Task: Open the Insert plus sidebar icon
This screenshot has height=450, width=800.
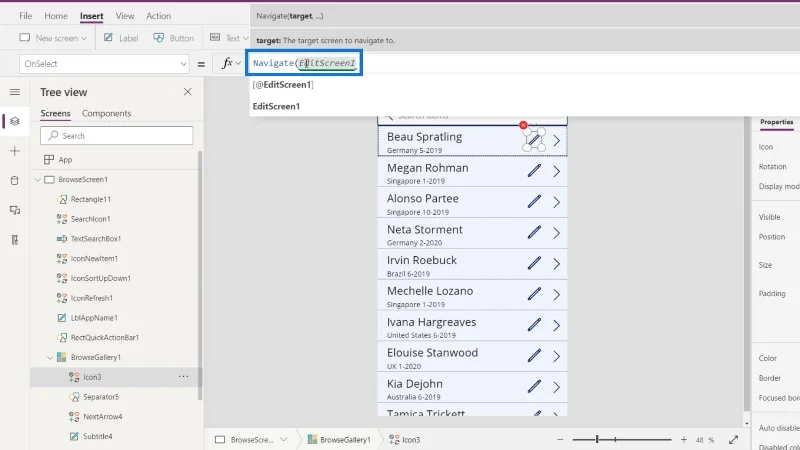Action: point(15,151)
